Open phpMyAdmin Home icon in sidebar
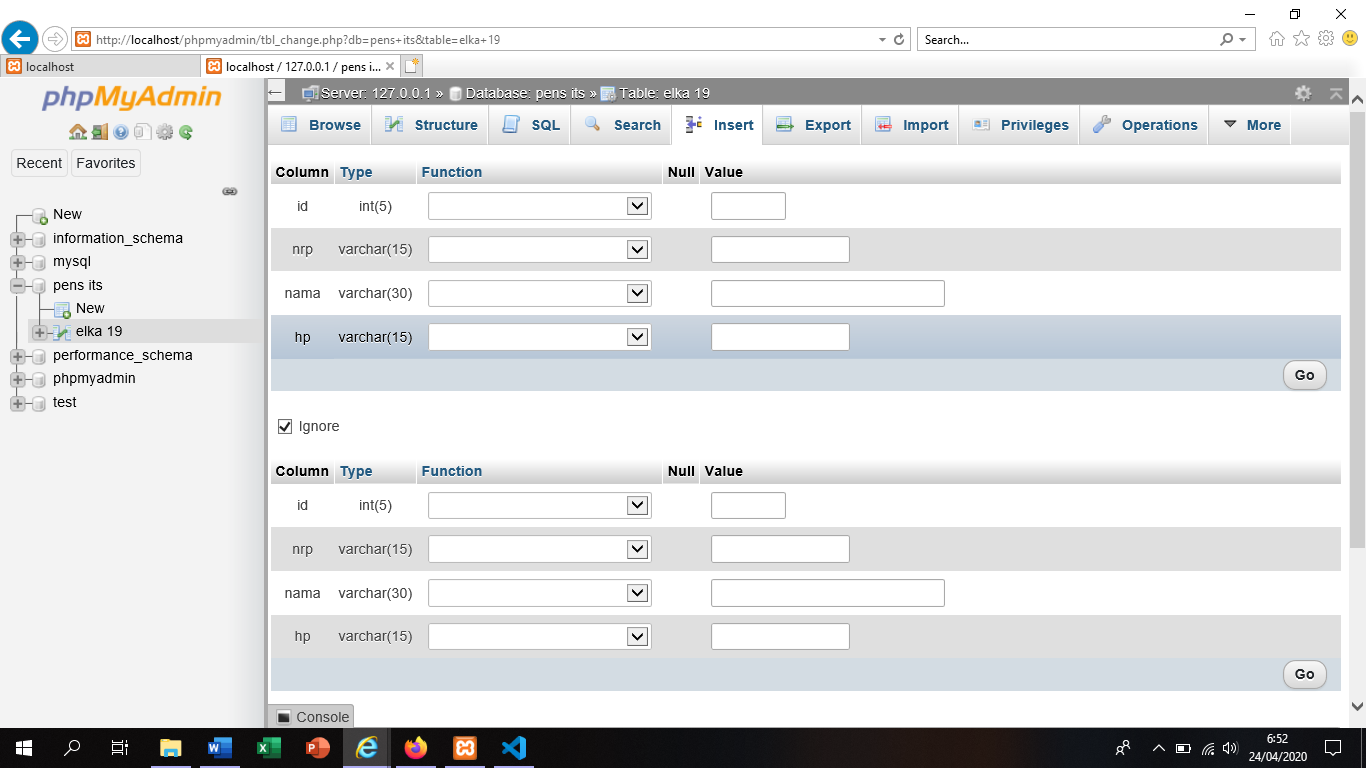Viewport: 1366px width, 768px height. pos(77,132)
